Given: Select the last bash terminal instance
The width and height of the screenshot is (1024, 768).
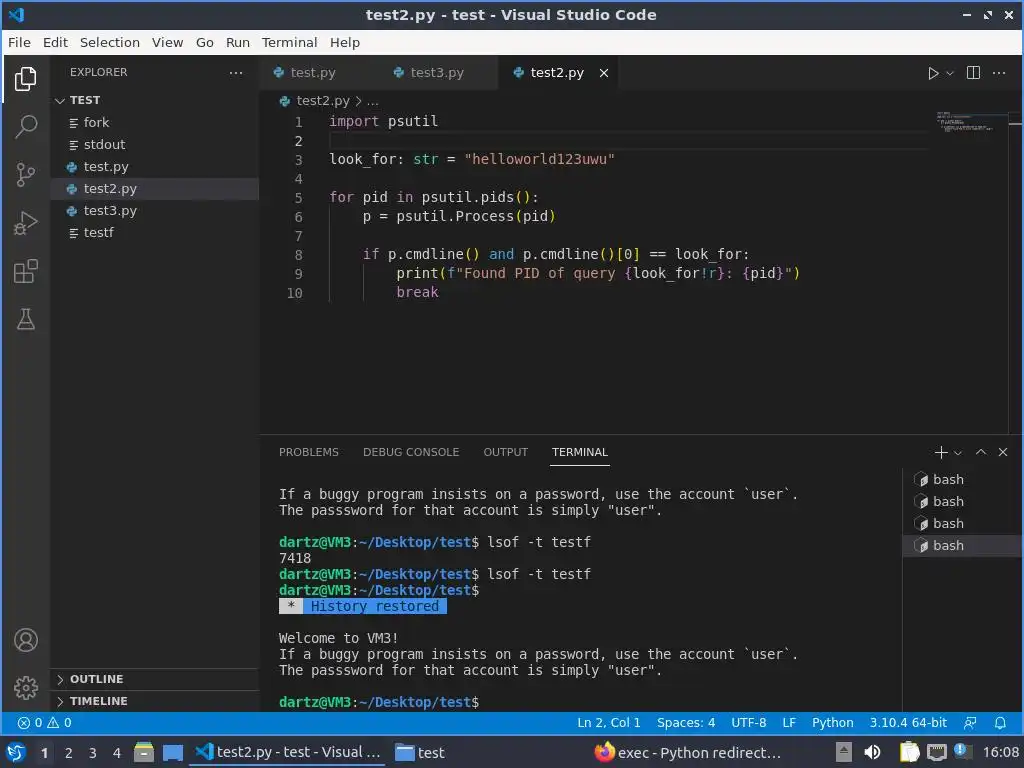Looking at the screenshot, I should (961, 545).
